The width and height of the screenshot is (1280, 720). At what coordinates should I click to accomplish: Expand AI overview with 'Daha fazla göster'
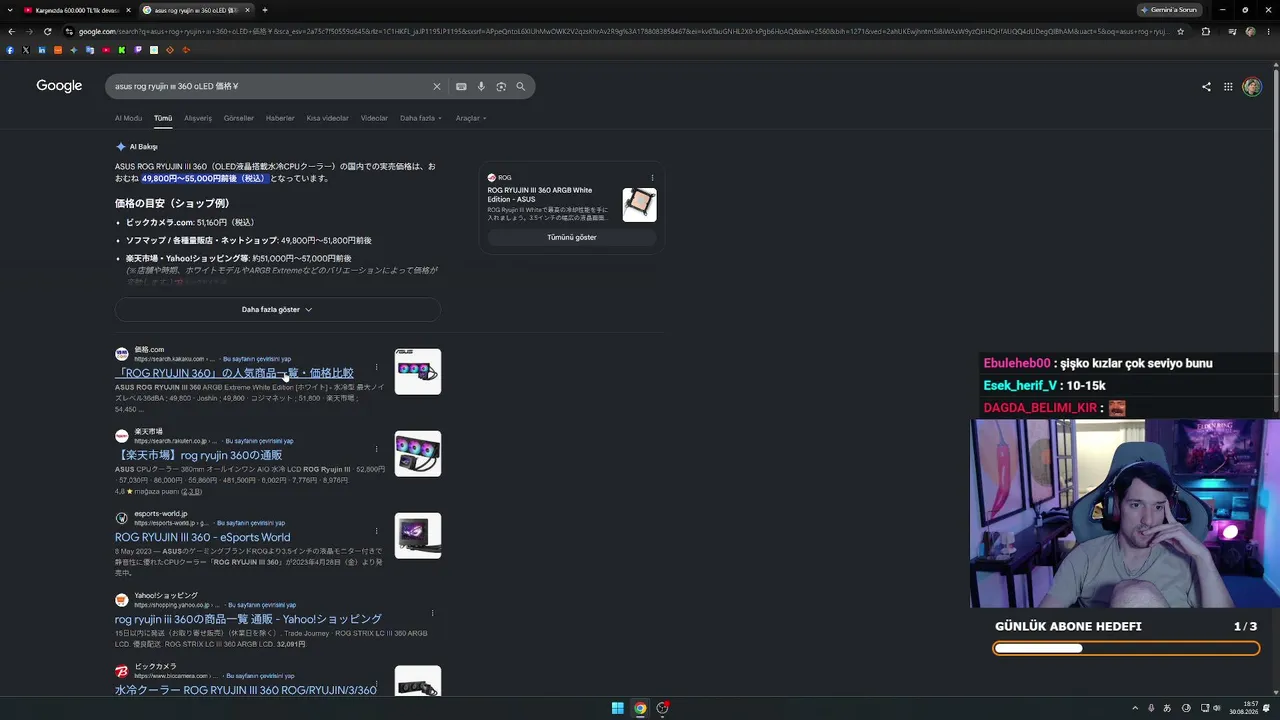277,309
